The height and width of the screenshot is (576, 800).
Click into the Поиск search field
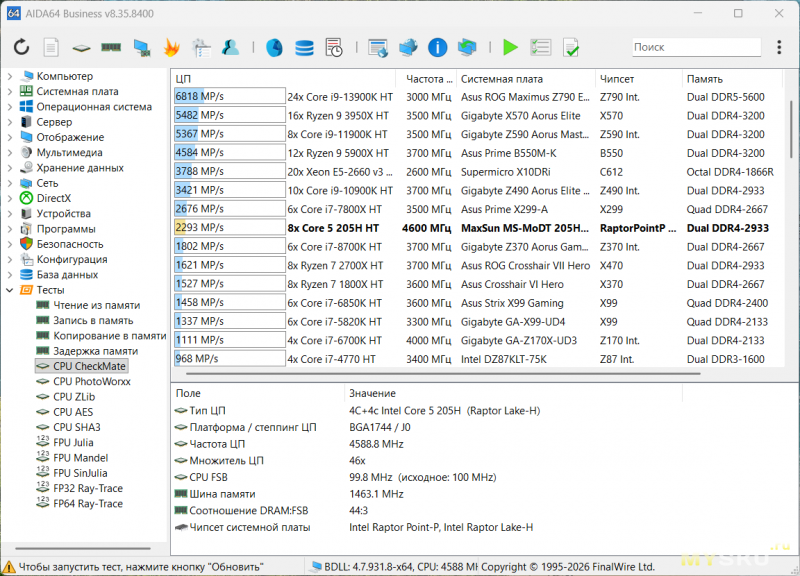[x=696, y=47]
